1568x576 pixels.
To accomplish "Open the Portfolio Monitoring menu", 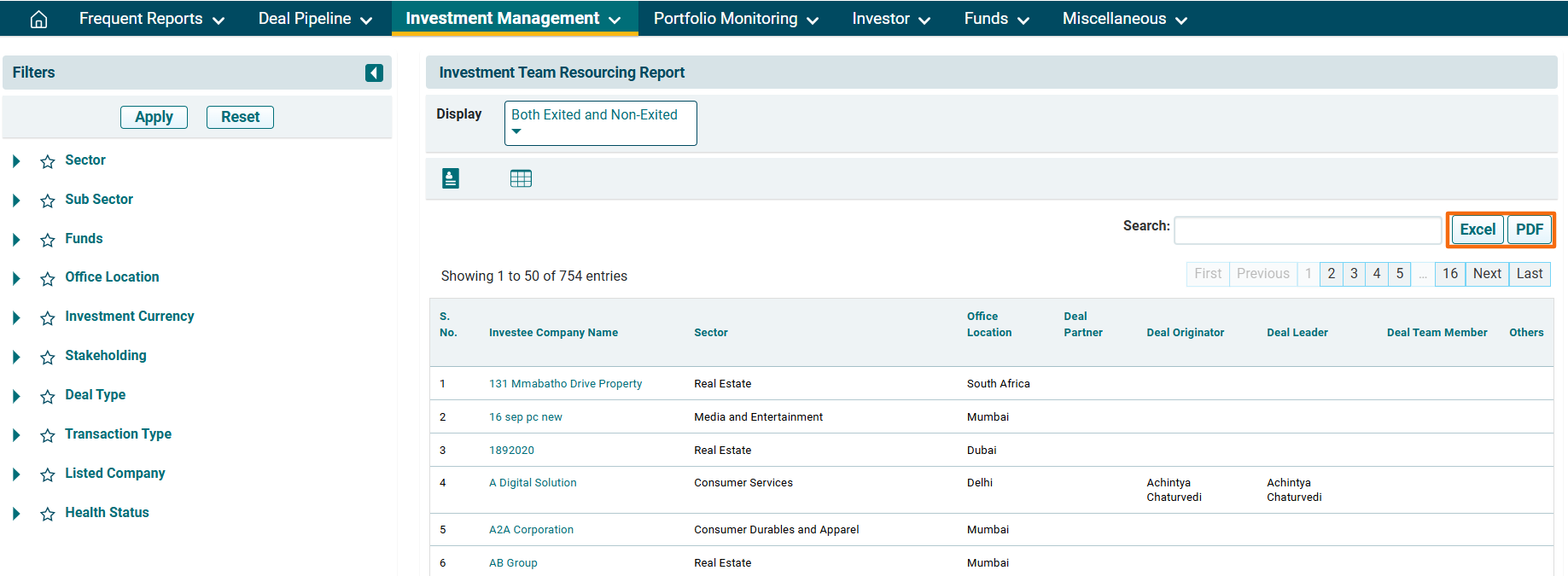I will coord(735,19).
